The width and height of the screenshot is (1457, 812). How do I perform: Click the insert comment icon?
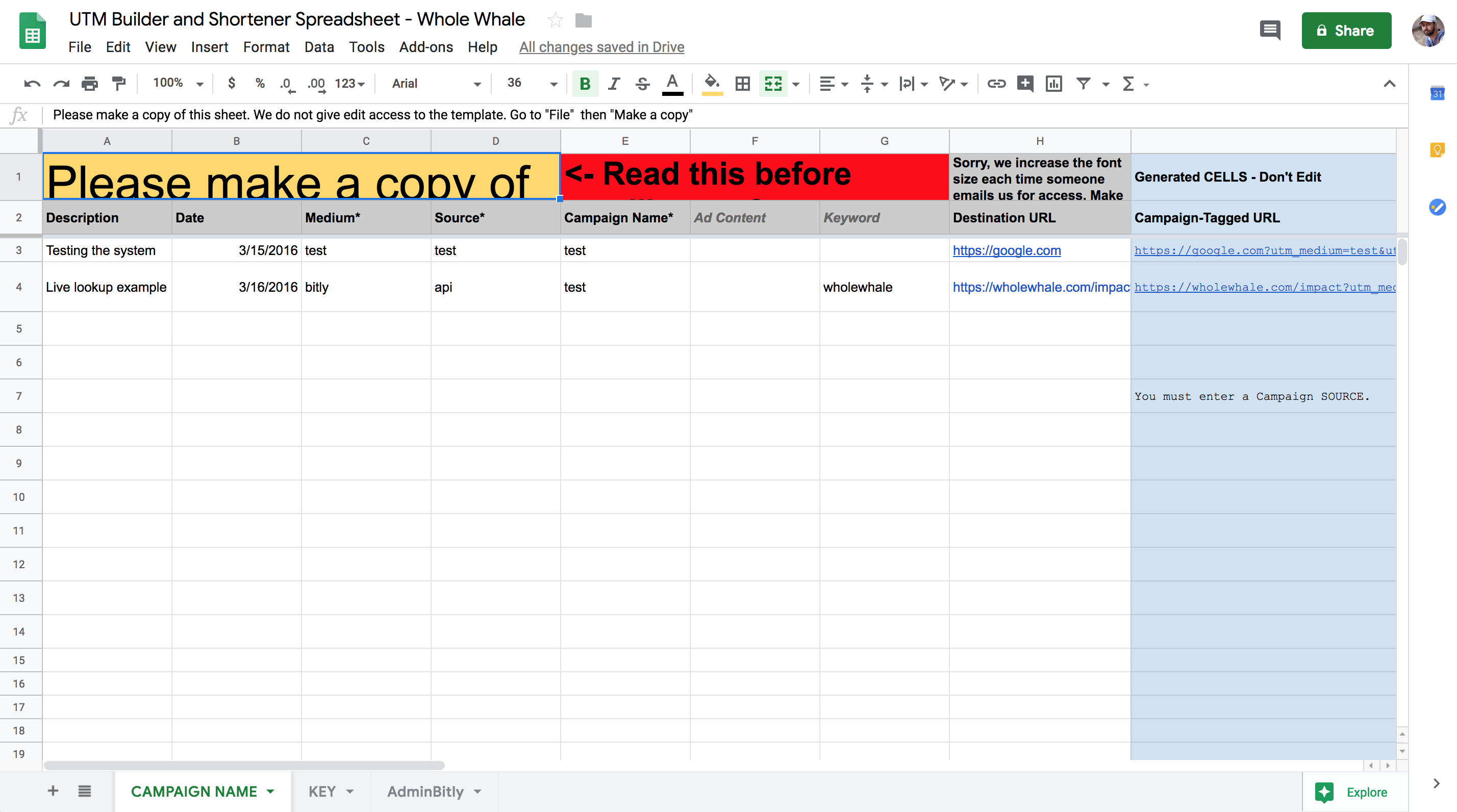tap(1025, 84)
